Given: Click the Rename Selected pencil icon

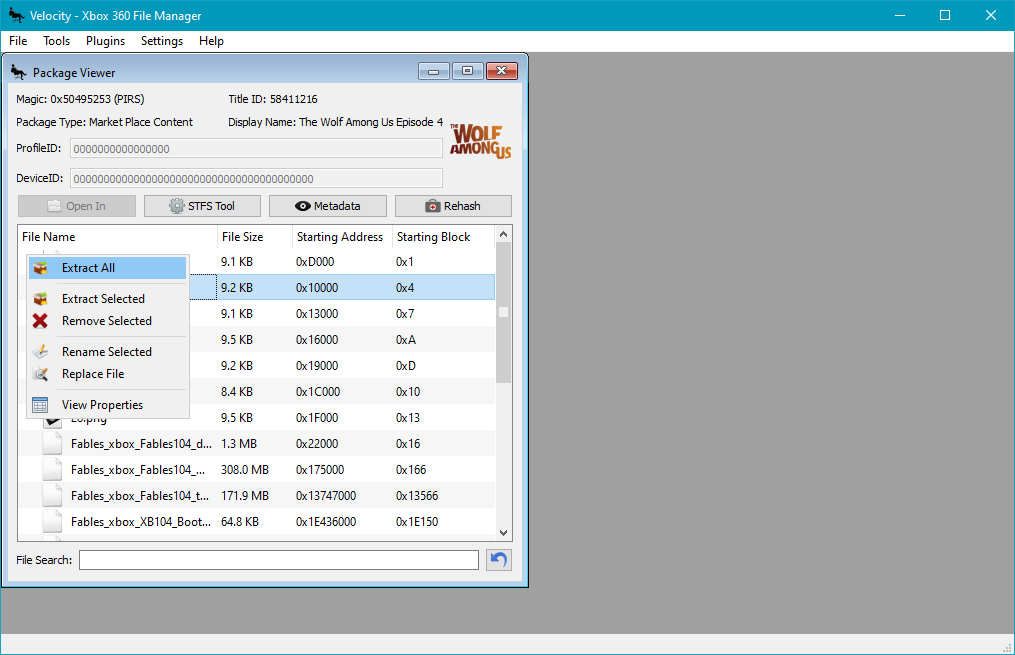Looking at the screenshot, I should 40,352.
